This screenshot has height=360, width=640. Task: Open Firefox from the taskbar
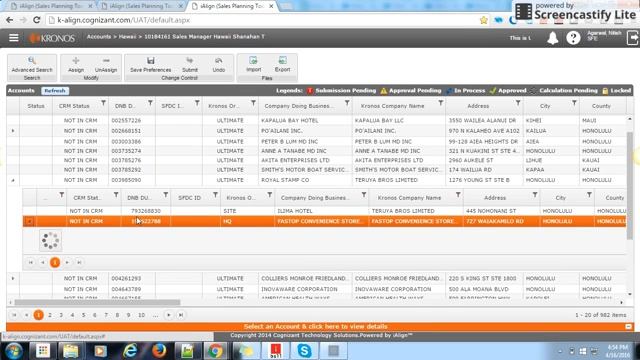click(x=159, y=351)
